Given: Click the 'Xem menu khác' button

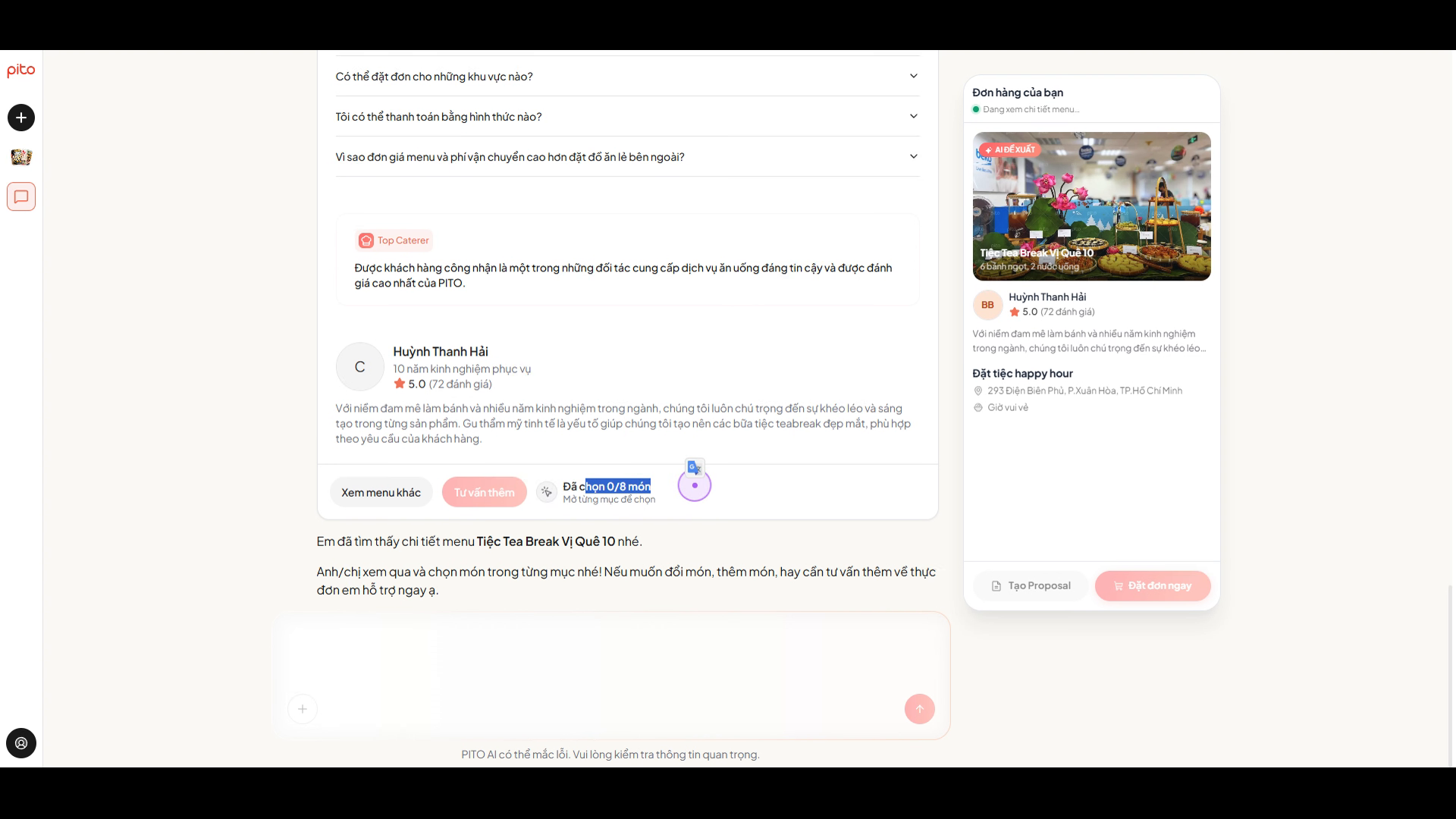Looking at the screenshot, I should pyautogui.click(x=381, y=492).
